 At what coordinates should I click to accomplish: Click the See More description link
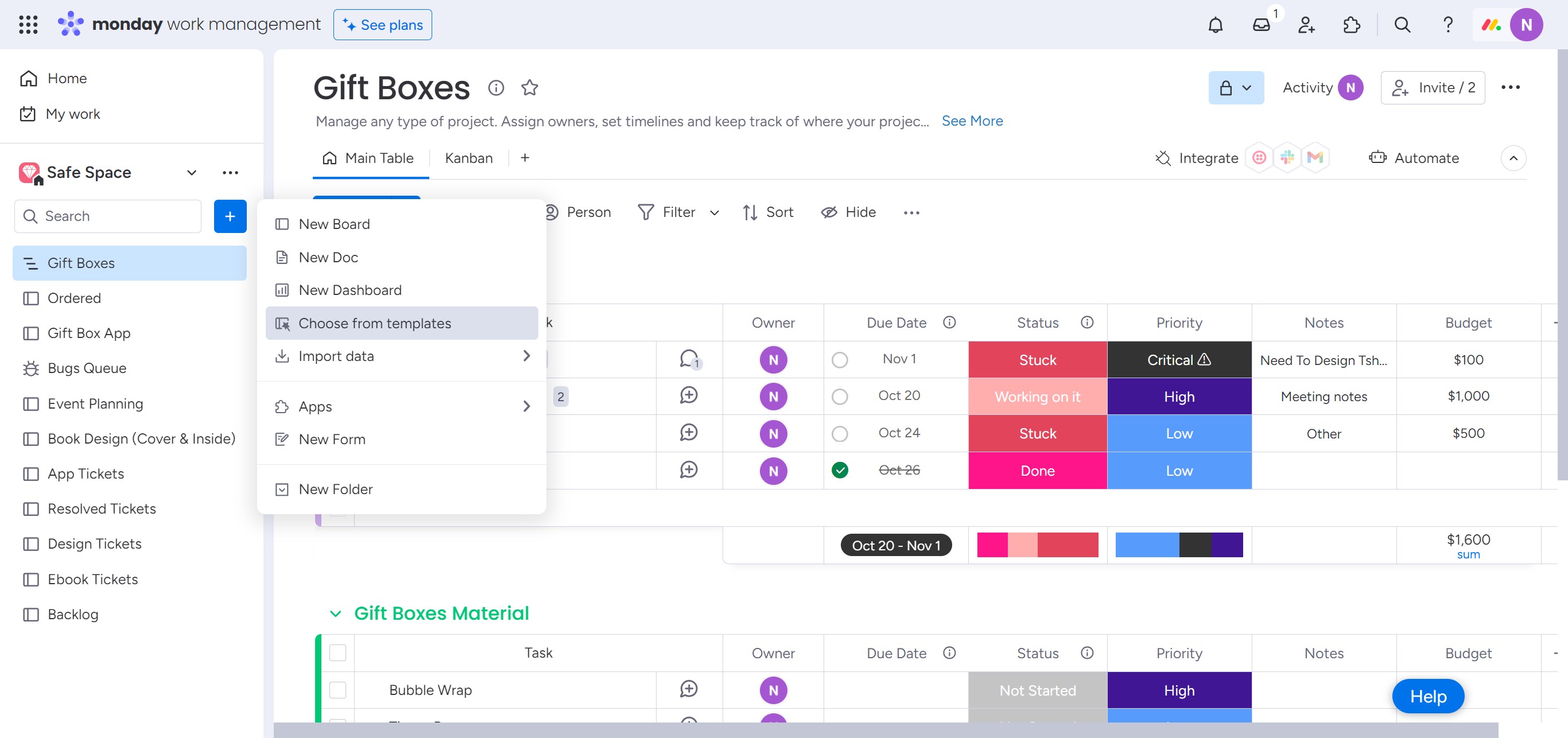(x=972, y=121)
